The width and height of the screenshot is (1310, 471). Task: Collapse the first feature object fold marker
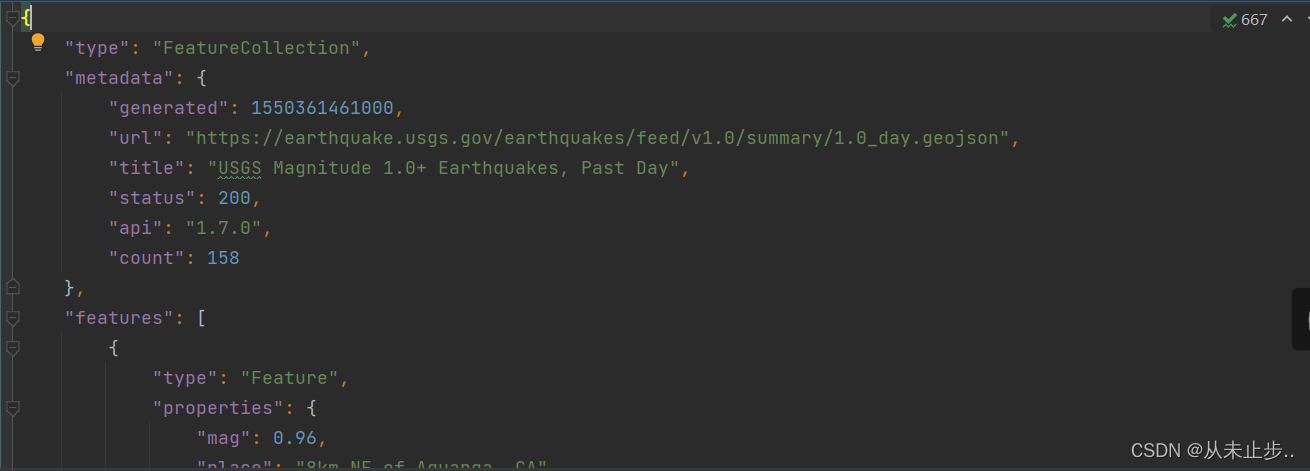pos(12,348)
